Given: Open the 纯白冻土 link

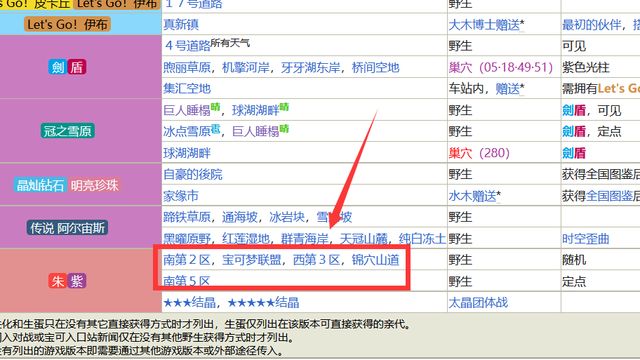Looking at the screenshot, I should point(422,238).
